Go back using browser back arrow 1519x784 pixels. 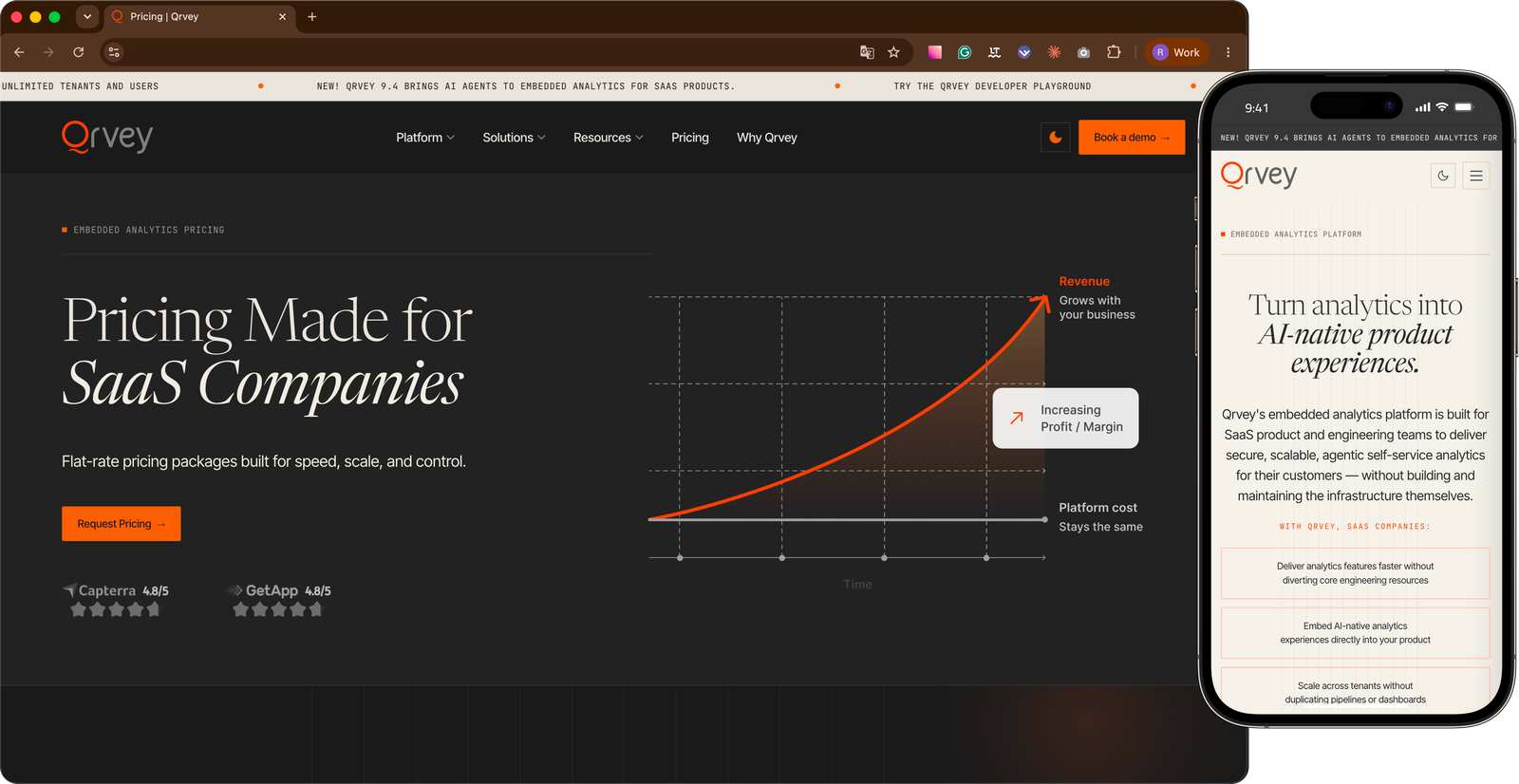pos(19,52)
